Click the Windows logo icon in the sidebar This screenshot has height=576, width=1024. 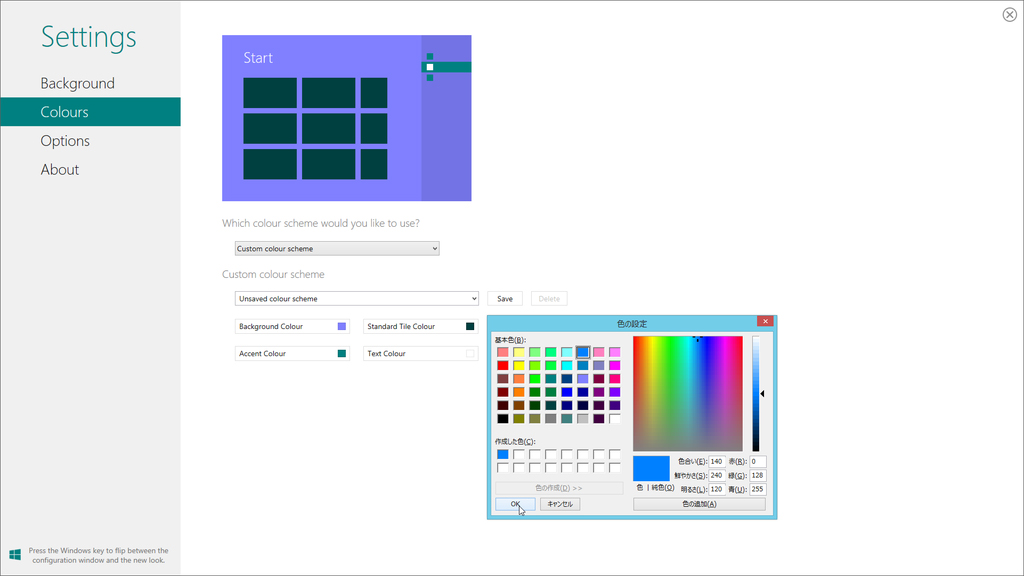(x=15, y=554)
